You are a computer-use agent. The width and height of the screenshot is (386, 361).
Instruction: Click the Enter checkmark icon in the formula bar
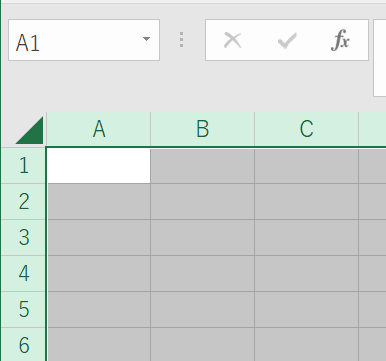[287, 41]
